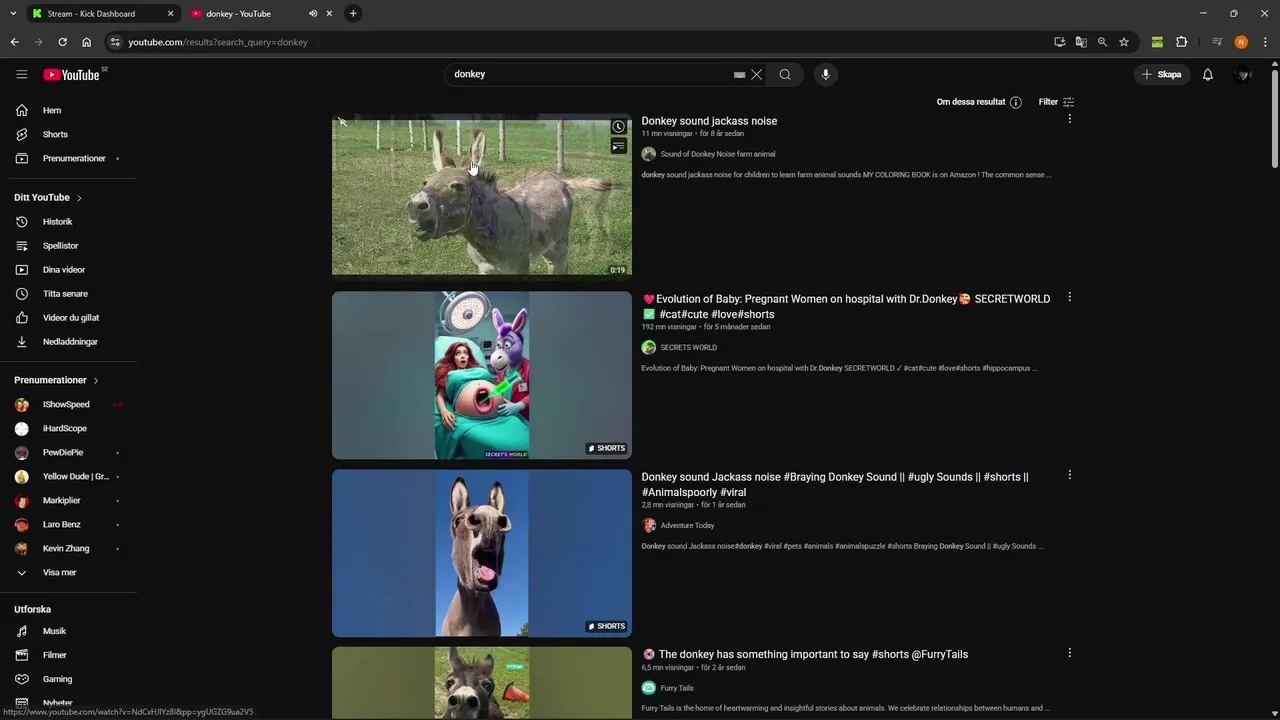Open more options for Braying Donkey Sound video
Screen dimensions: 1280x720
pyautogui.click(x=1069, y=475)
